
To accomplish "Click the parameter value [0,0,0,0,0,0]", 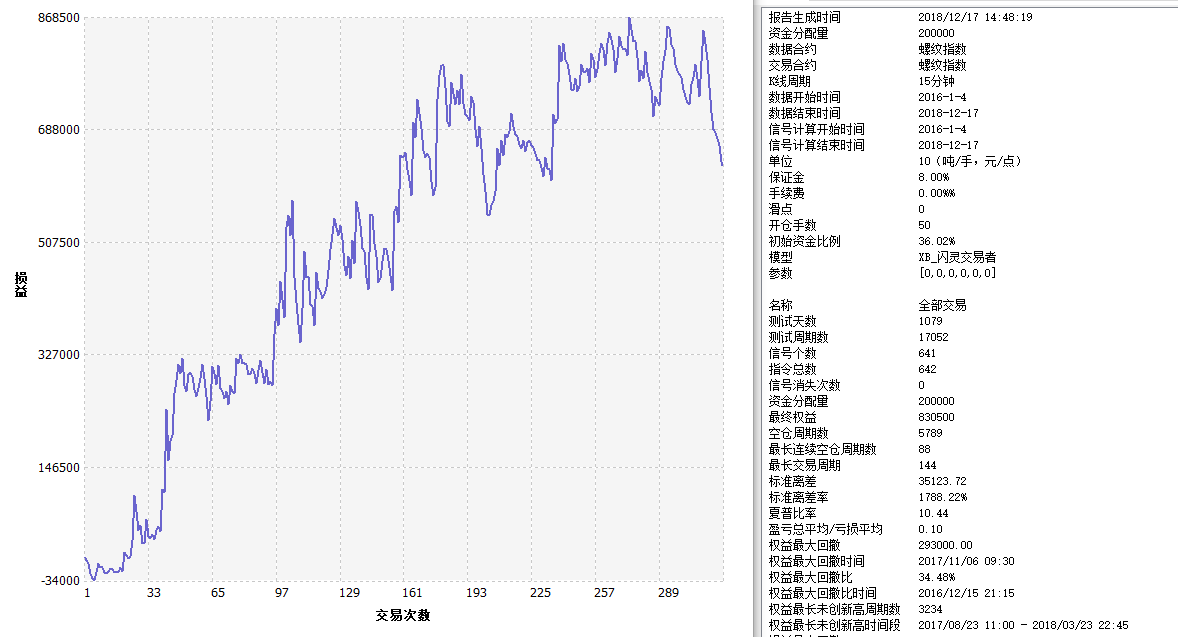I will point(957,273).
